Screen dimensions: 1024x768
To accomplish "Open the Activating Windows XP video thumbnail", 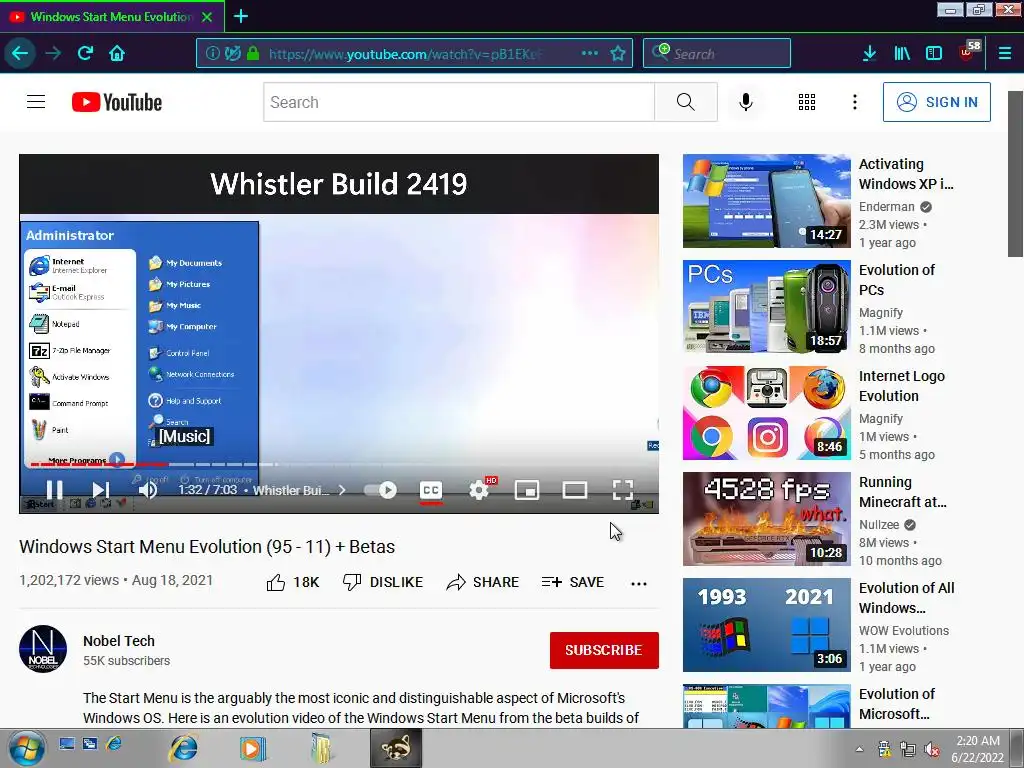I will pos(767,201).
